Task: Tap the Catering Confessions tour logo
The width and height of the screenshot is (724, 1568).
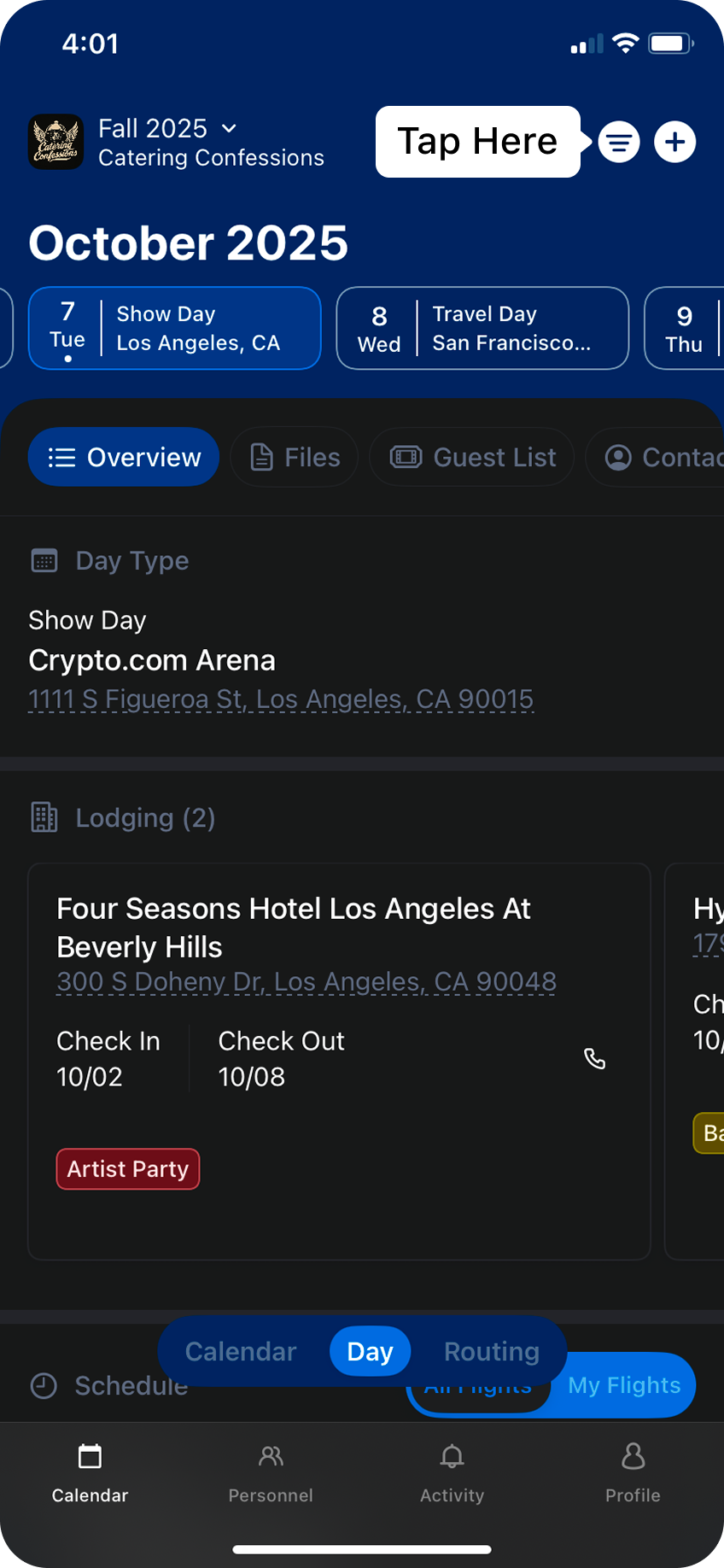Action: tap(56, 142)
